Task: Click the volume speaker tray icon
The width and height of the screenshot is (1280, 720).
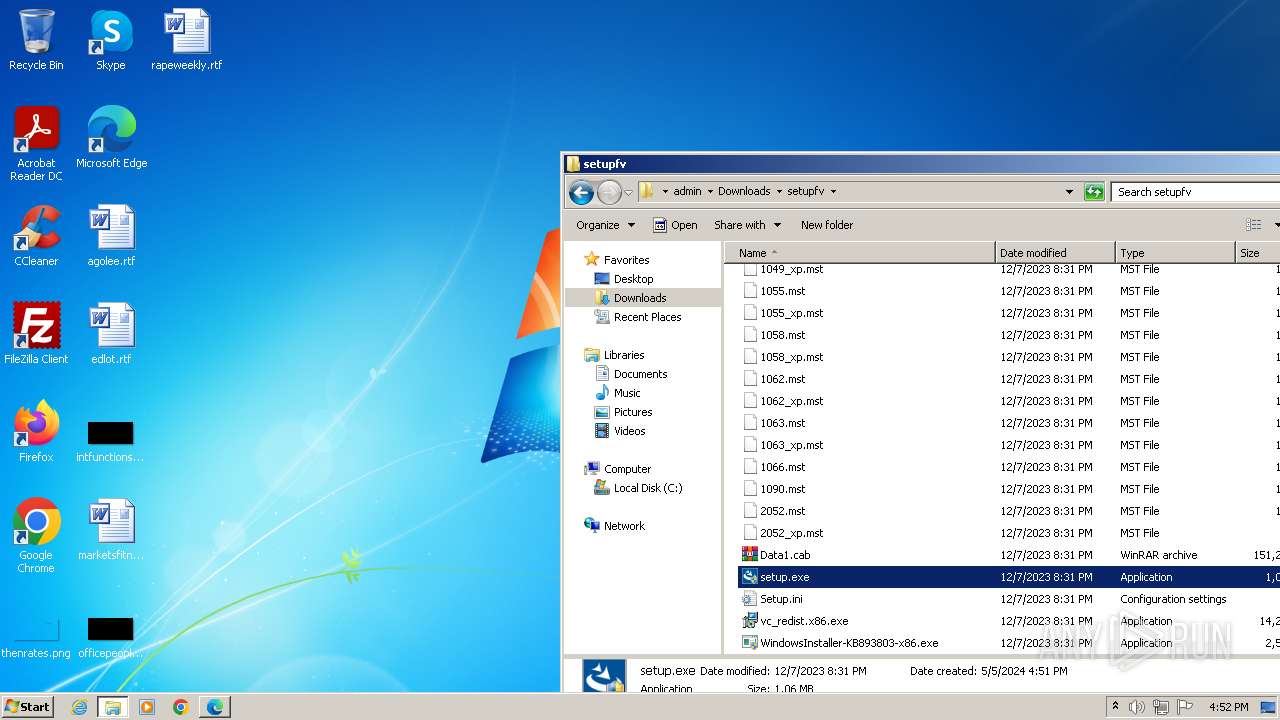Action: (x=1136, y=707)
